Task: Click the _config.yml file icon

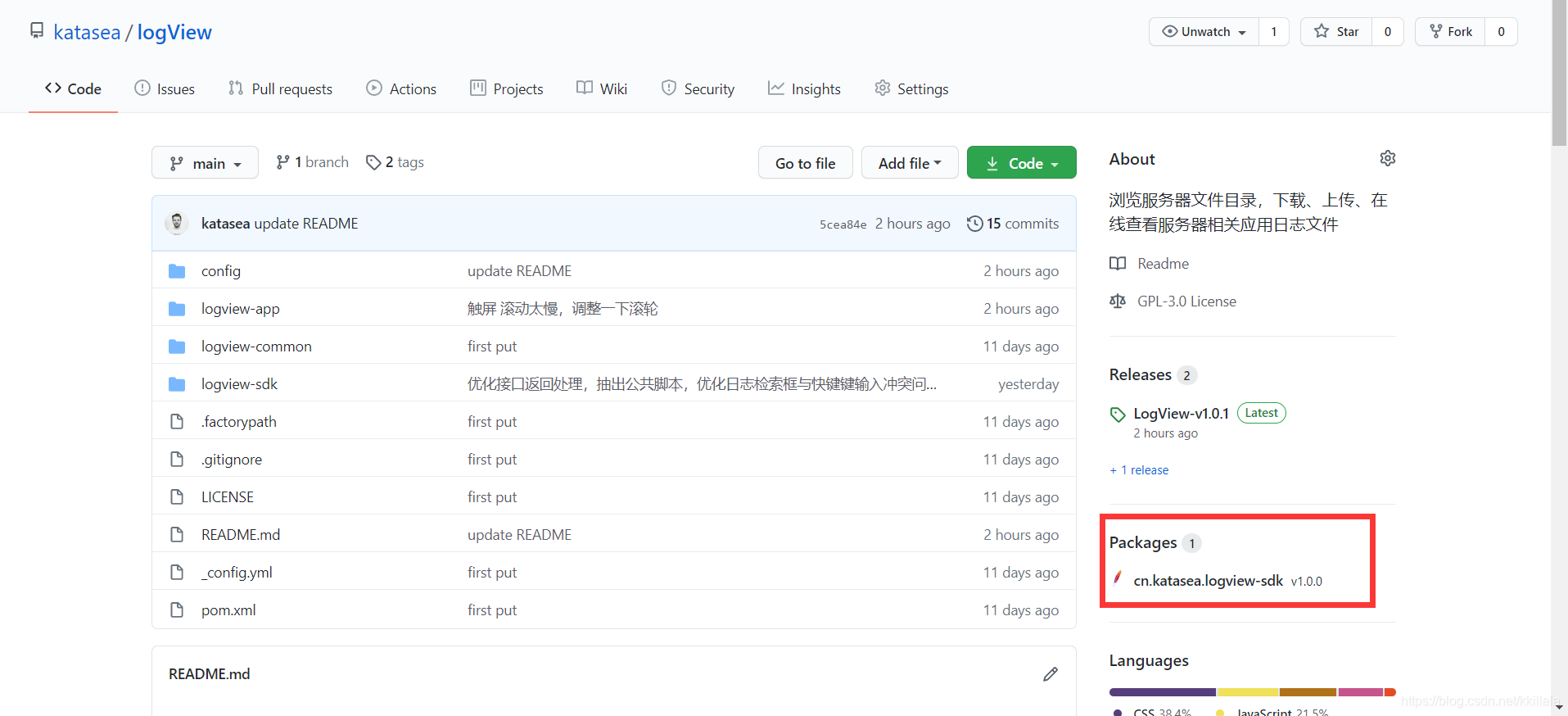Action: [x=177, y=573]
